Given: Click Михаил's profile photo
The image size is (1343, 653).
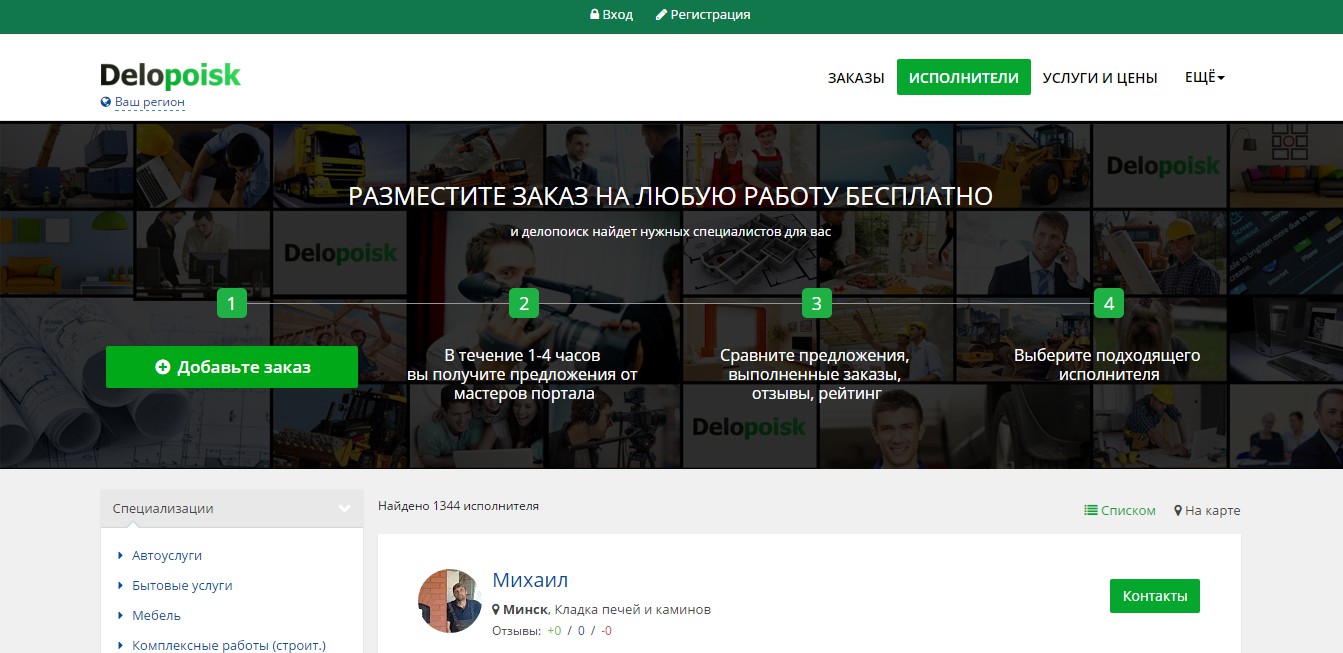Looking at the screenshot, I should coord(450,601).
